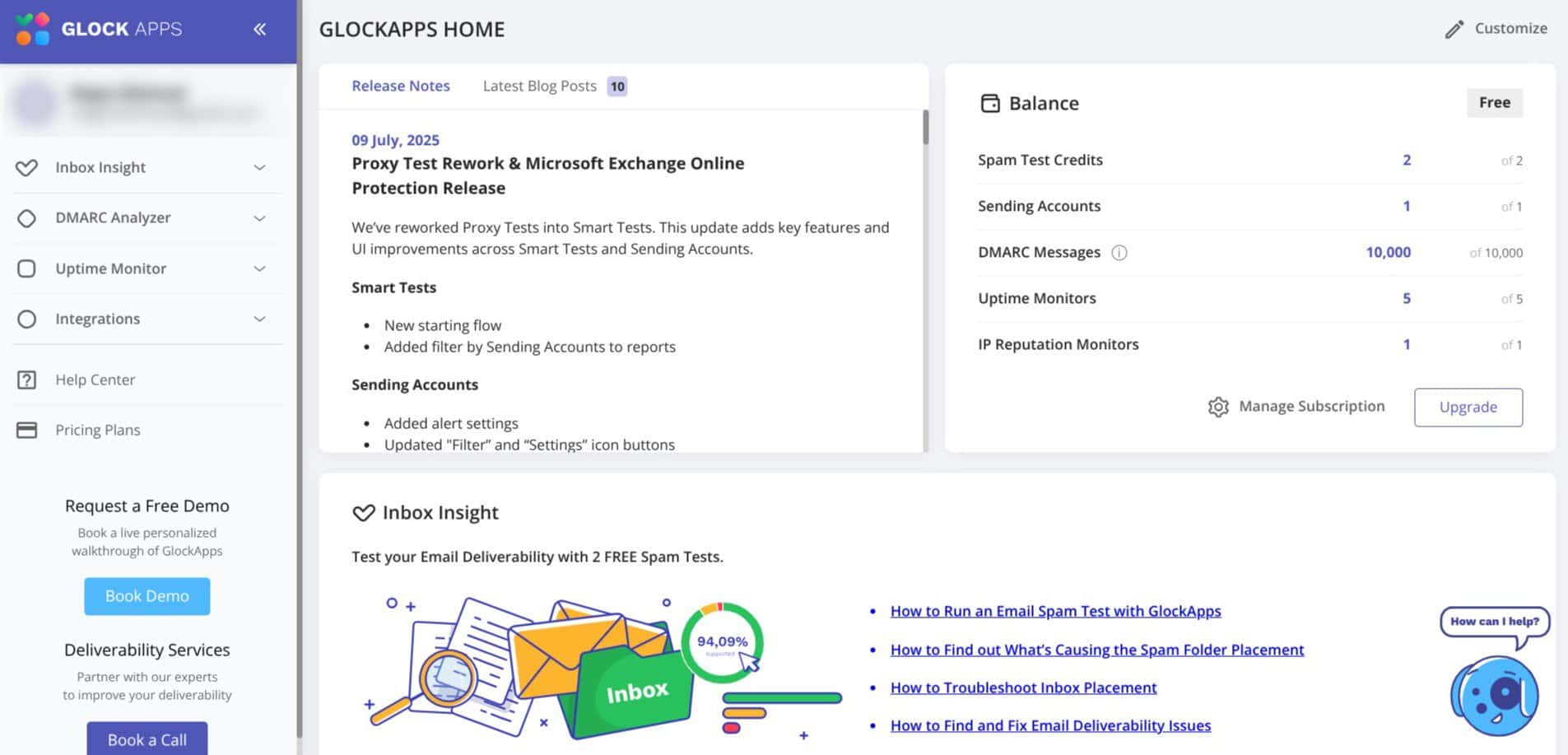Viewport: 1568px width, 755px height.
Task: Click the Book Demo button
Action: point(147,596)
